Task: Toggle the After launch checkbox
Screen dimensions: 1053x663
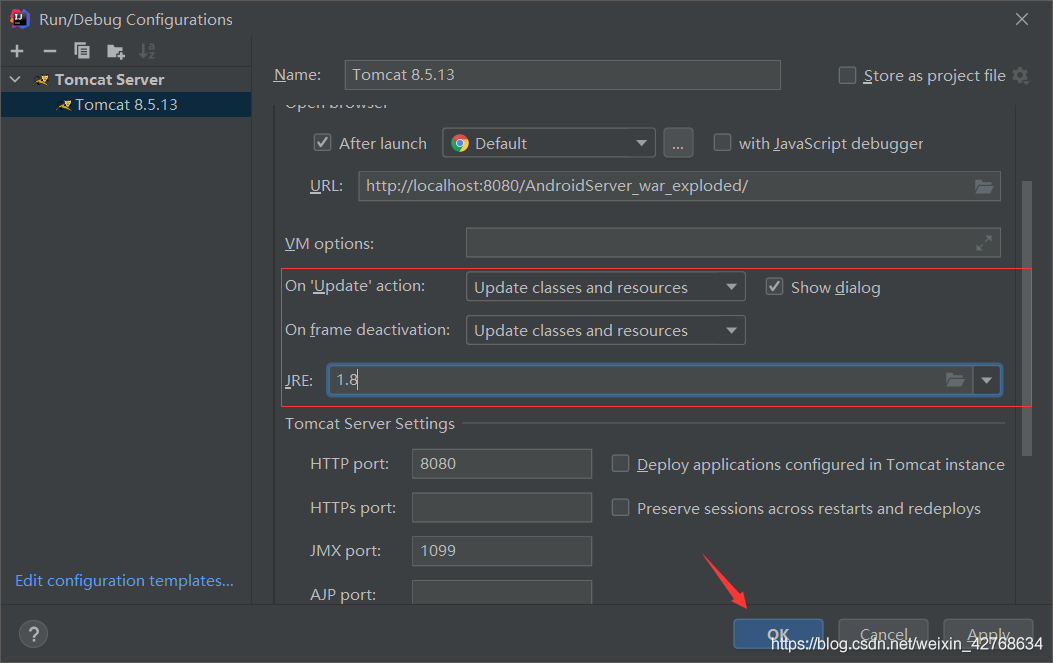Action: pos(322,143)
